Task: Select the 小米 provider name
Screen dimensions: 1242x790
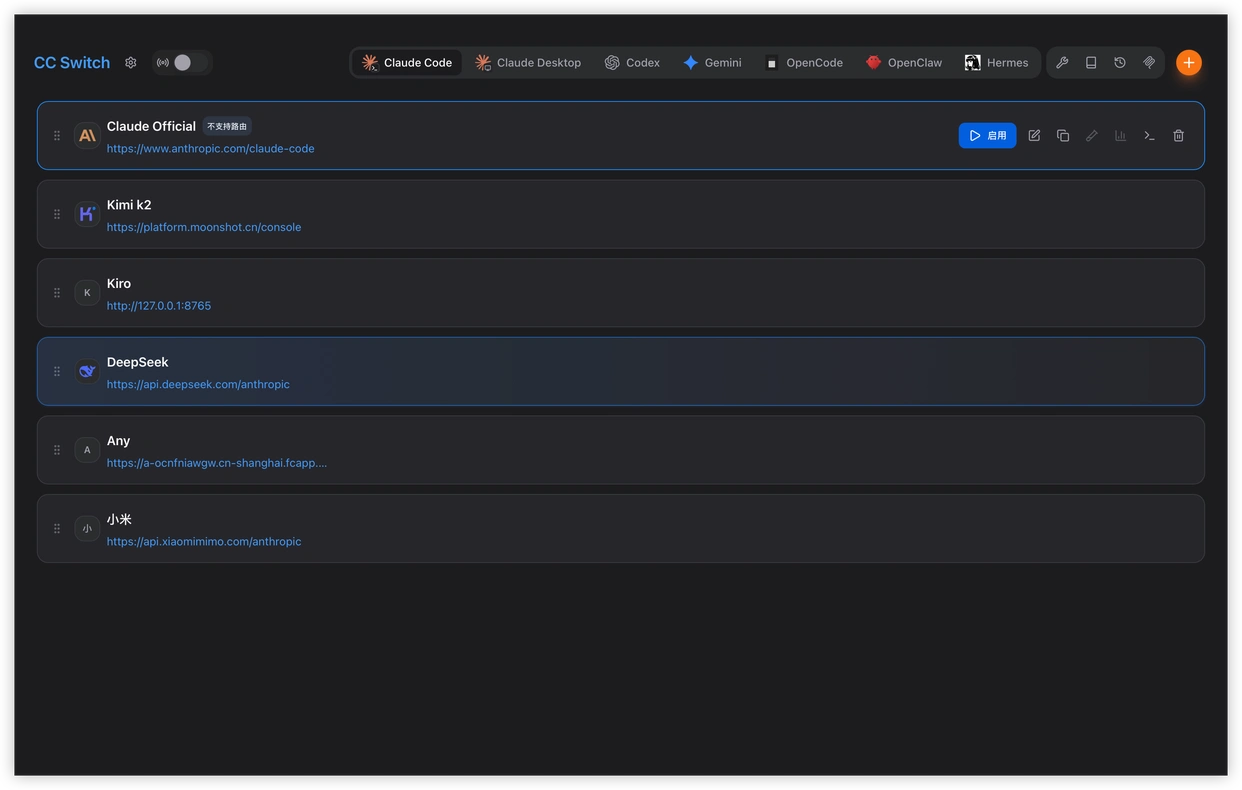Action: pyautogui.click(x=119, y=519)
